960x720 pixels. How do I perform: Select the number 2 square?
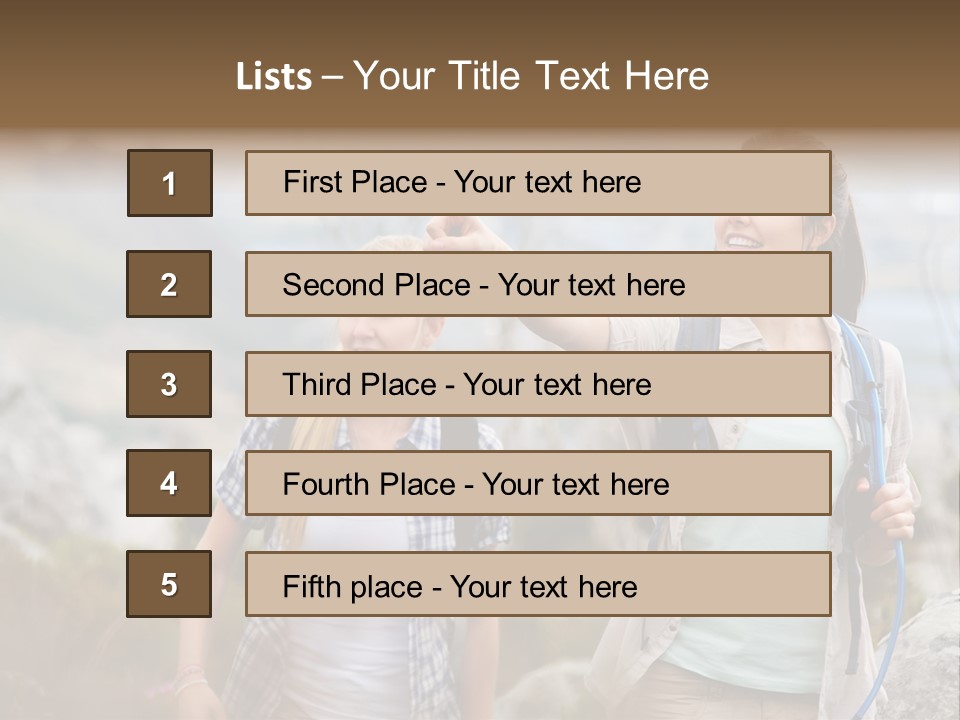[x=169, y=284]
